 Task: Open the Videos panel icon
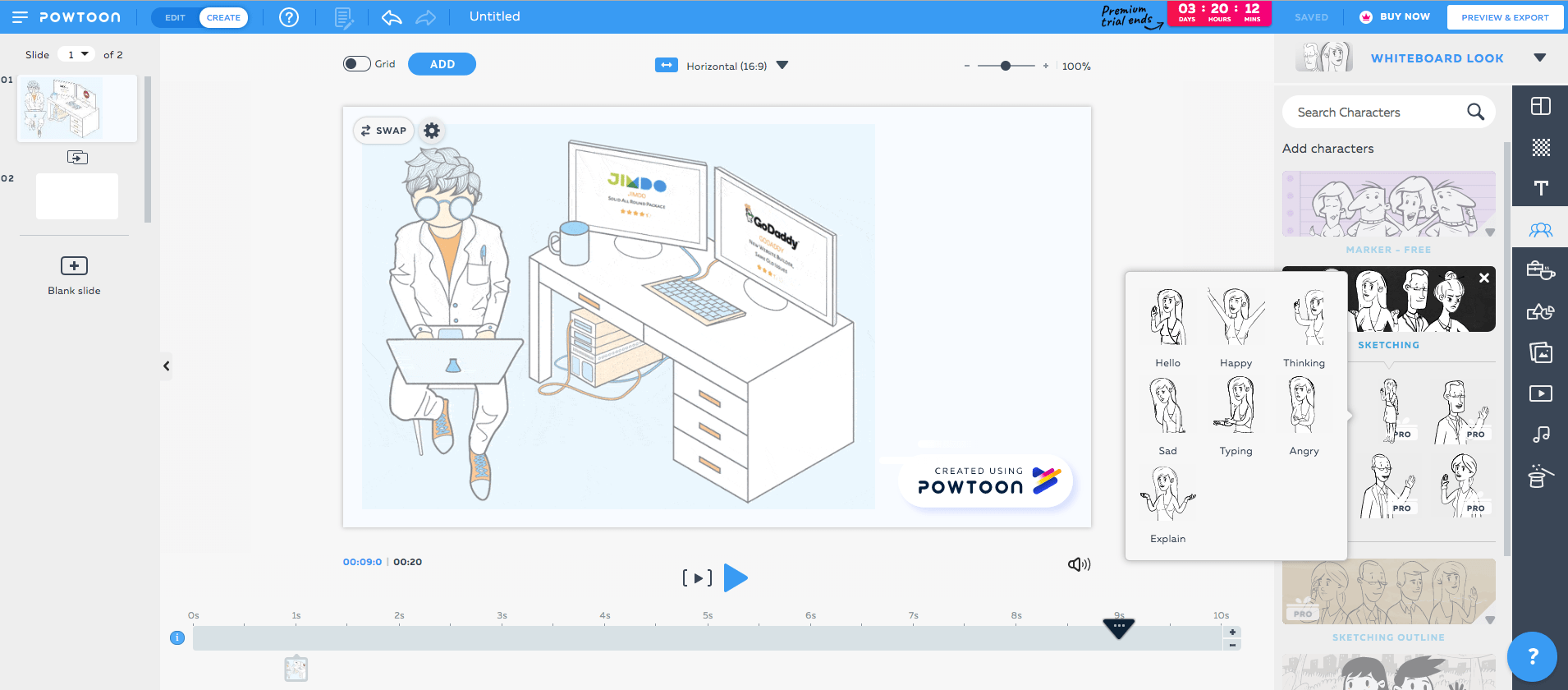point(1541,393)
